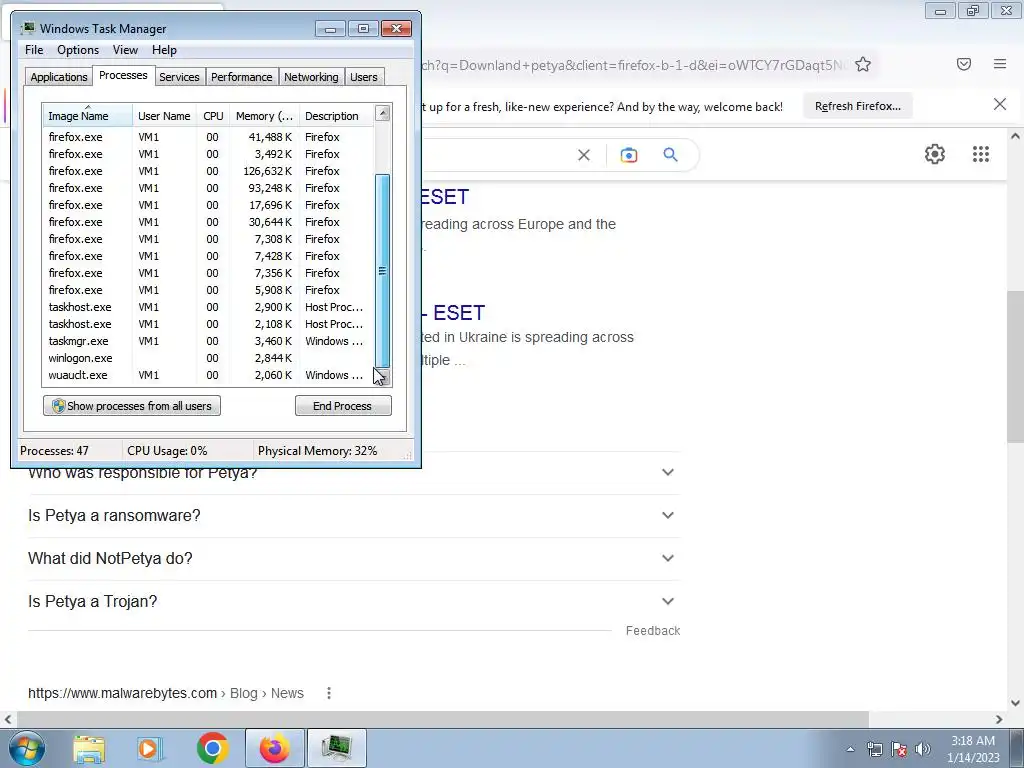Click the page scroll-right arrow
1024x768 pixels.
point(999,719)
